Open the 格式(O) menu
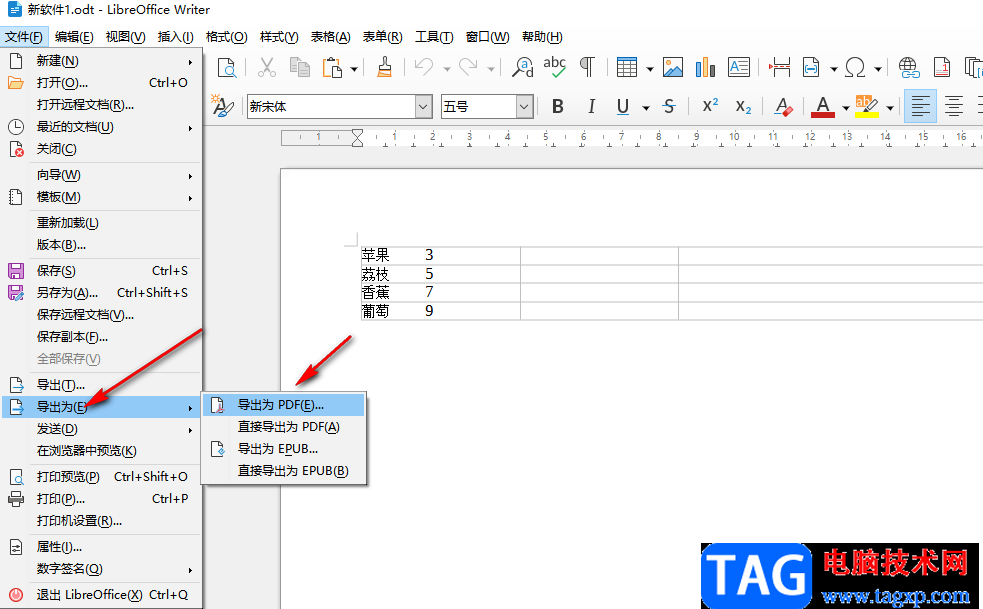983x609 pixels. click(x=226, y=37)
